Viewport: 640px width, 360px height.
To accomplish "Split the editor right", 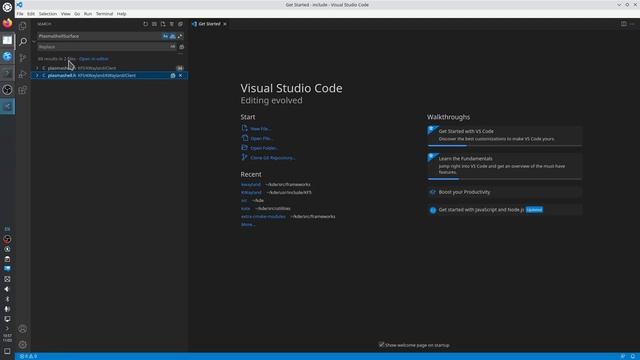I will click(624, 24).
